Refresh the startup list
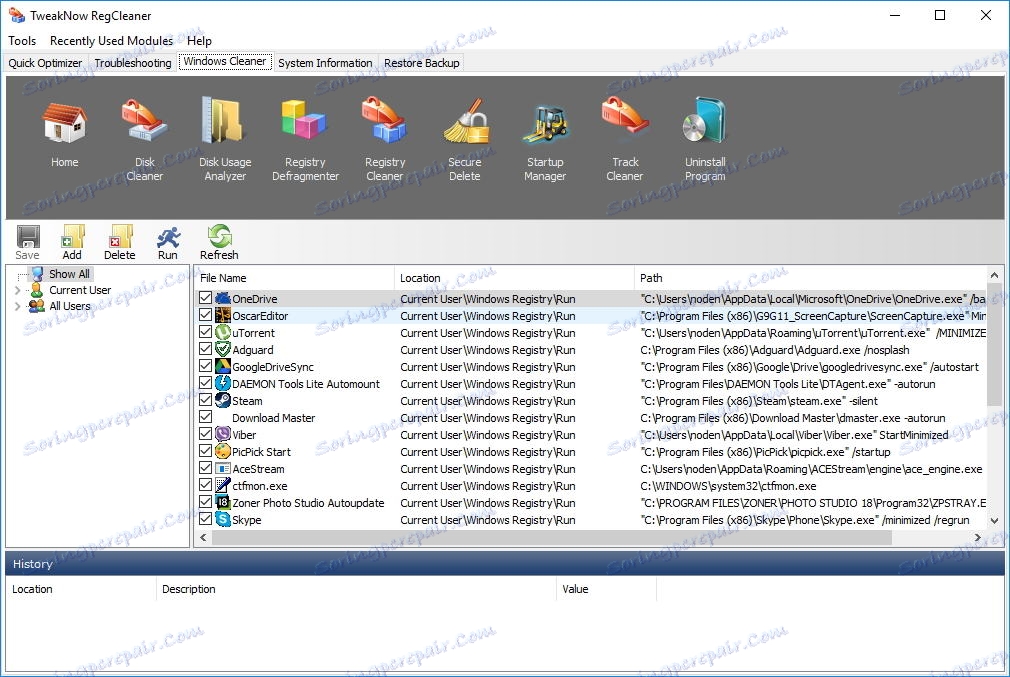The image size is (1010, 677). point(219,243)
